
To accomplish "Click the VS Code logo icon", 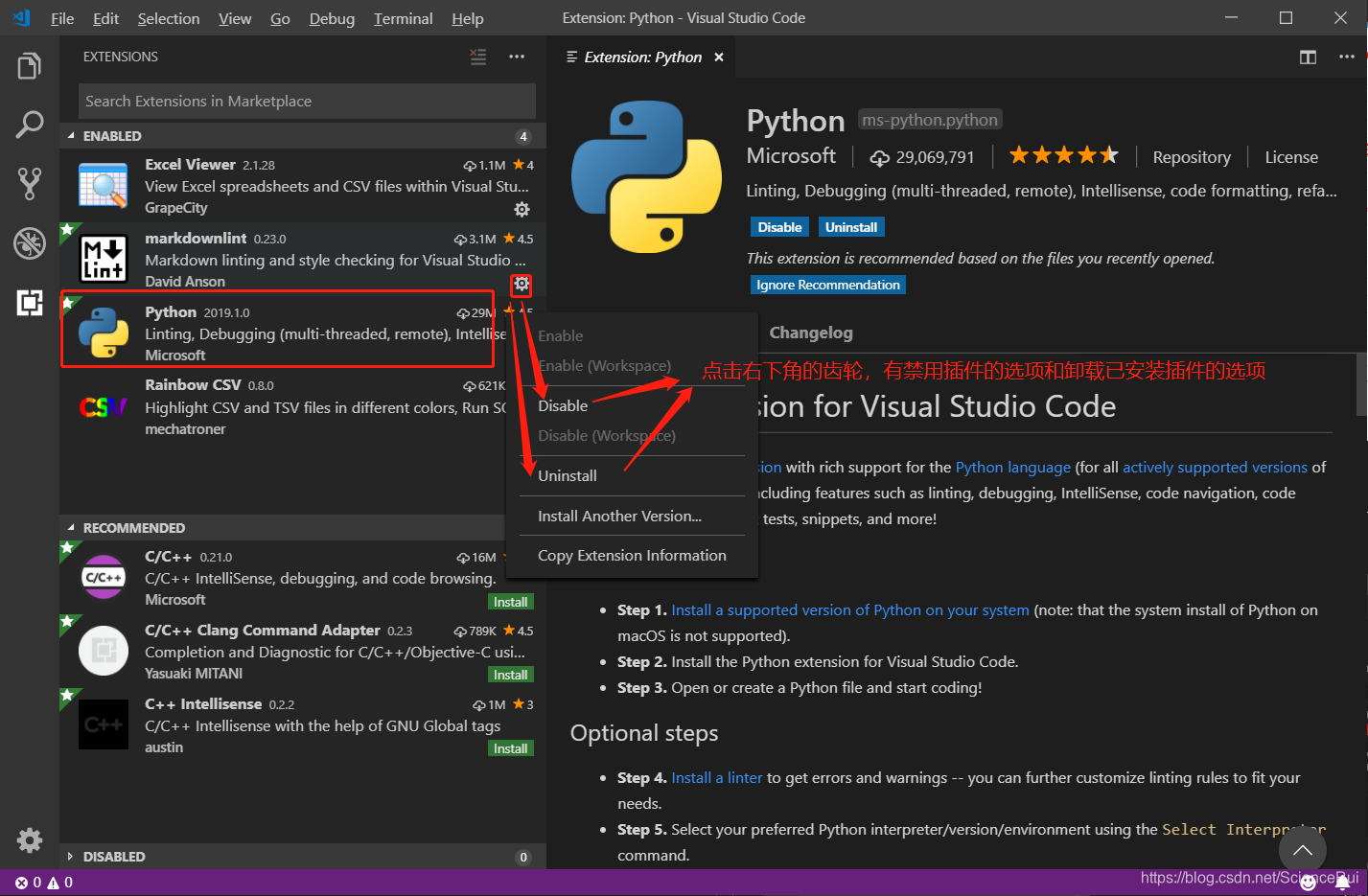I will pos(21,18).
